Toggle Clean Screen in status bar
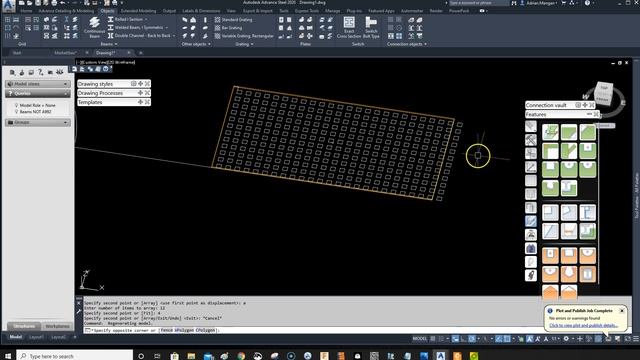The image size is (640, 360). click(x=627, y=339)
